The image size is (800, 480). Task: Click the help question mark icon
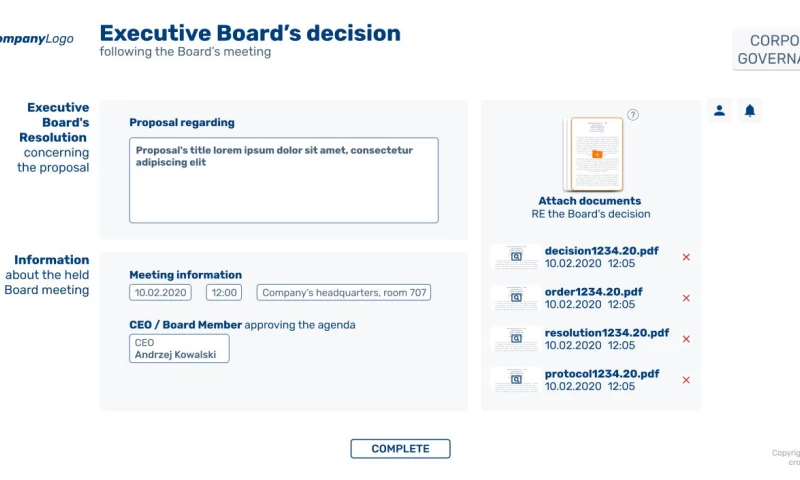(633, 115)
